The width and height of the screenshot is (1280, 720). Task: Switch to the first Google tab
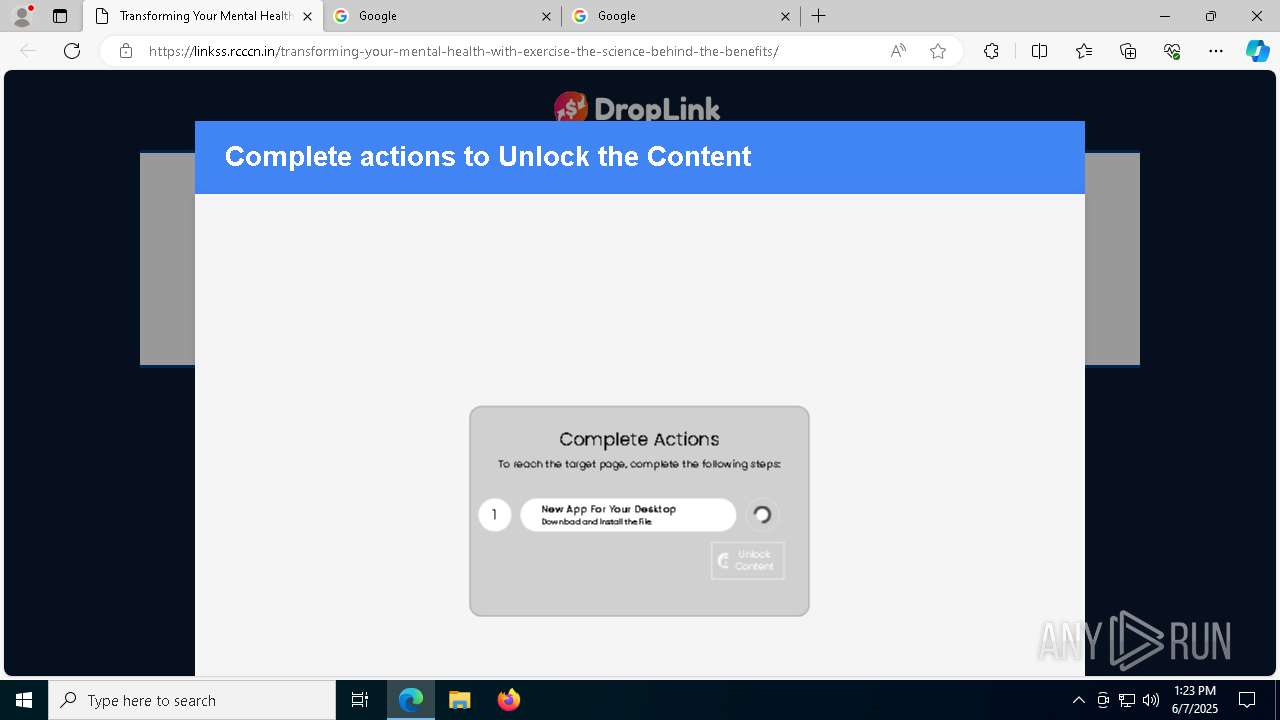[443, 16]
